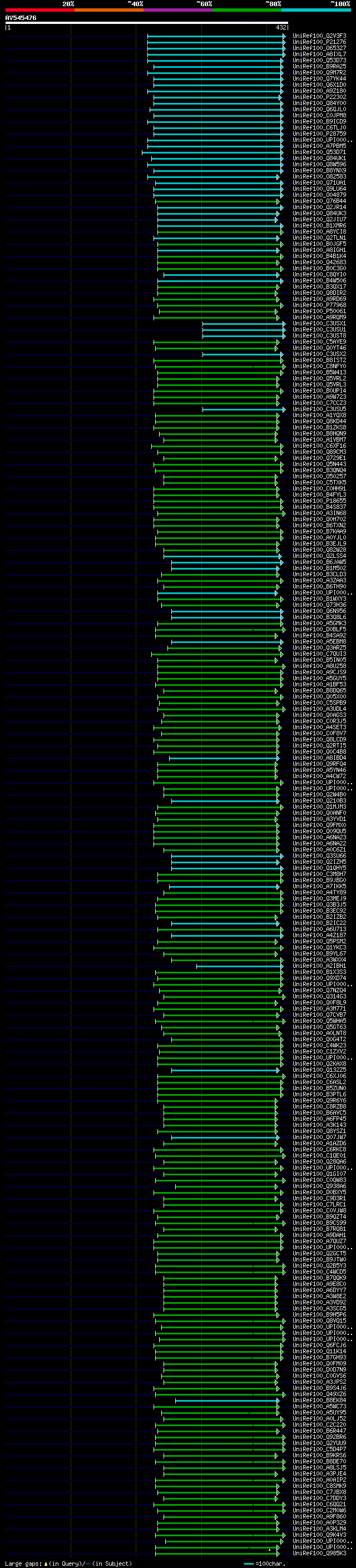Select the UniRef100_A3IN68 label
Image resolution: width=356 pixels, height=1568 pixels.
[319, 513]
